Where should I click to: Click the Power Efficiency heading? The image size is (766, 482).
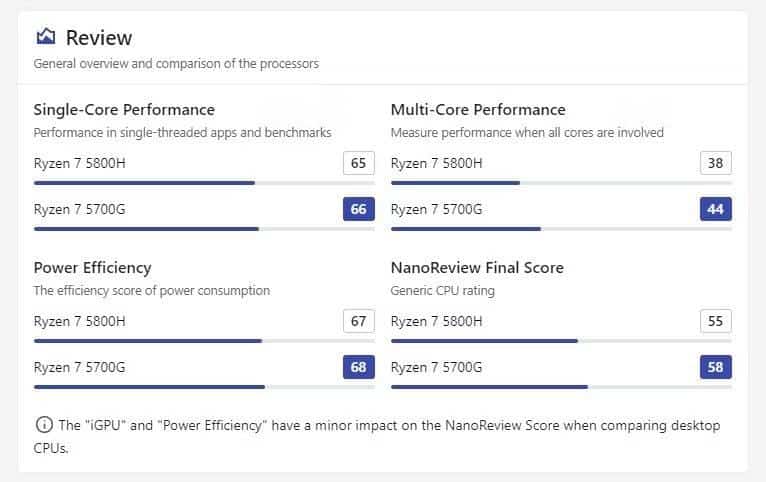click(x=93, y=267)
